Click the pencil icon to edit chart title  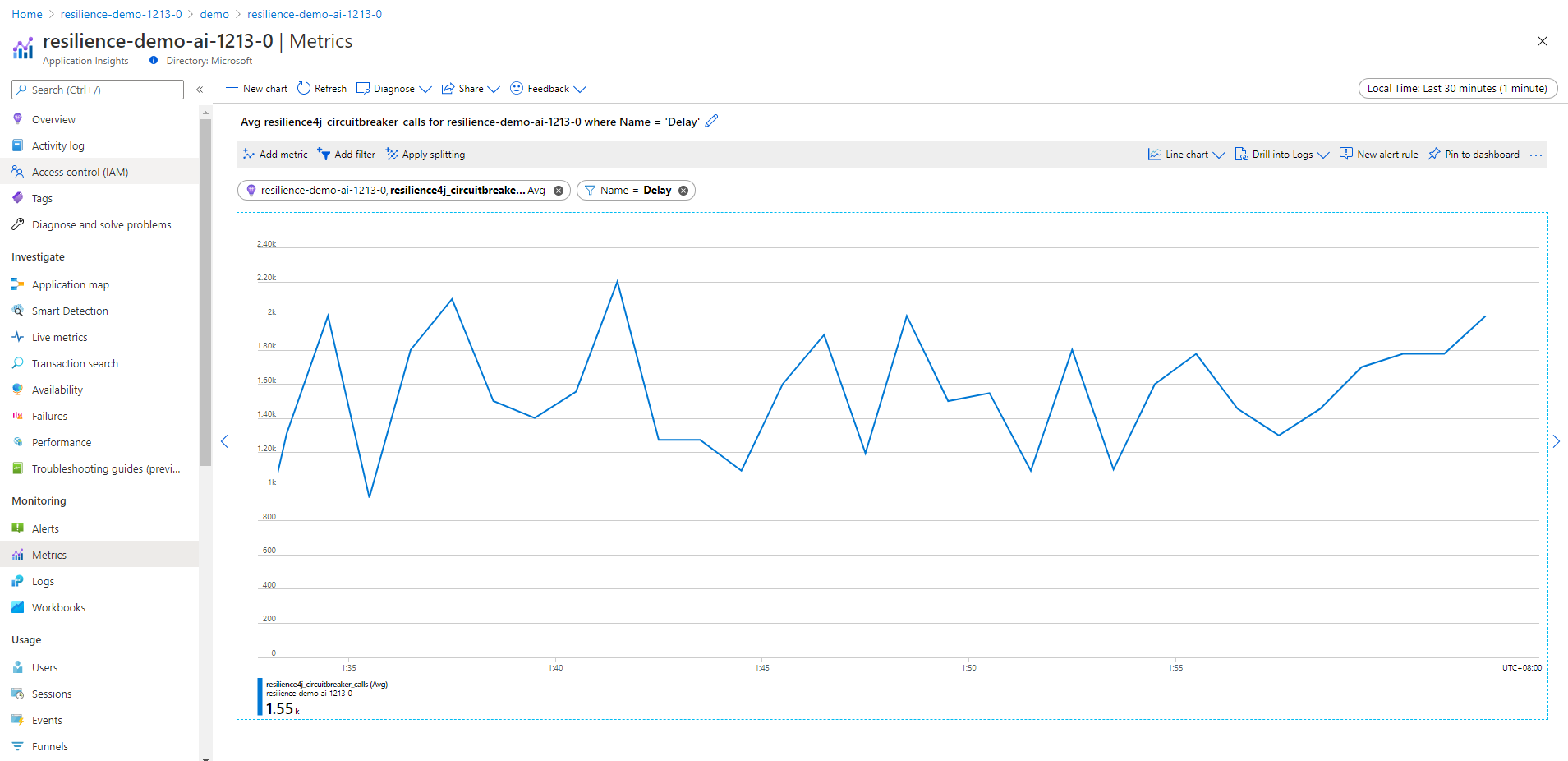tap(711, 121)
